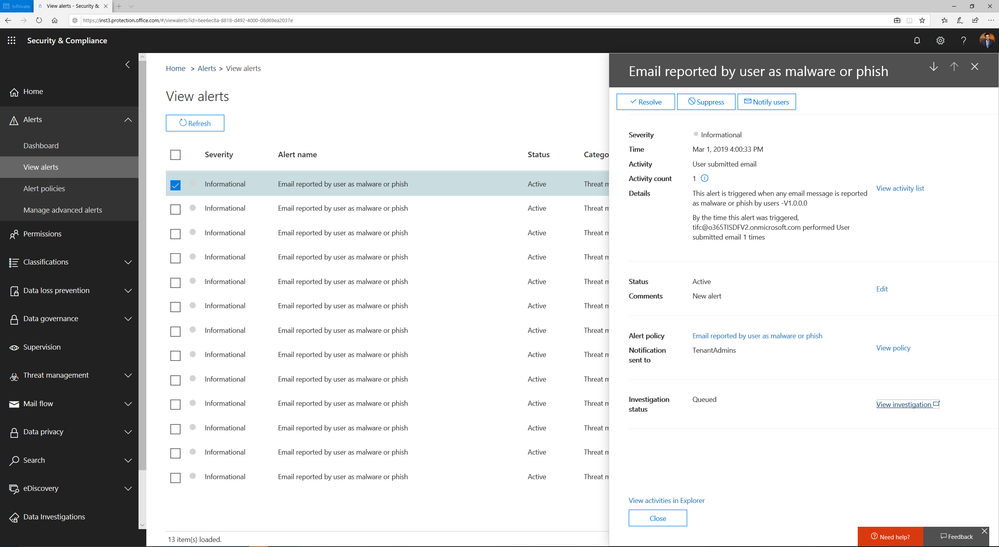
Task: Open the app launcher waffle icon
Action: (x=11, y=40)
